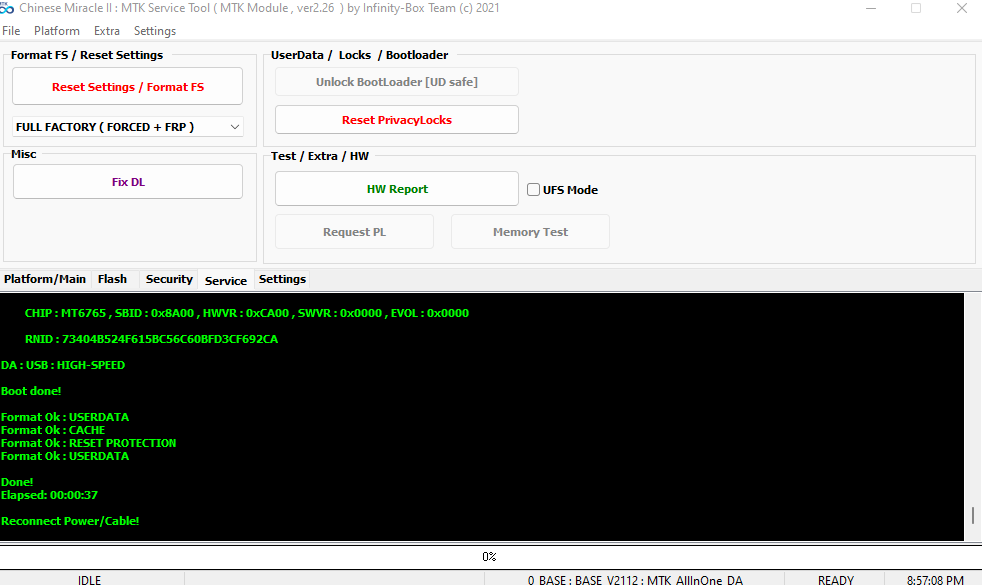982x585 pixels.
Task: Switch to the Settings tab below panels
Action: coord(282,279)
